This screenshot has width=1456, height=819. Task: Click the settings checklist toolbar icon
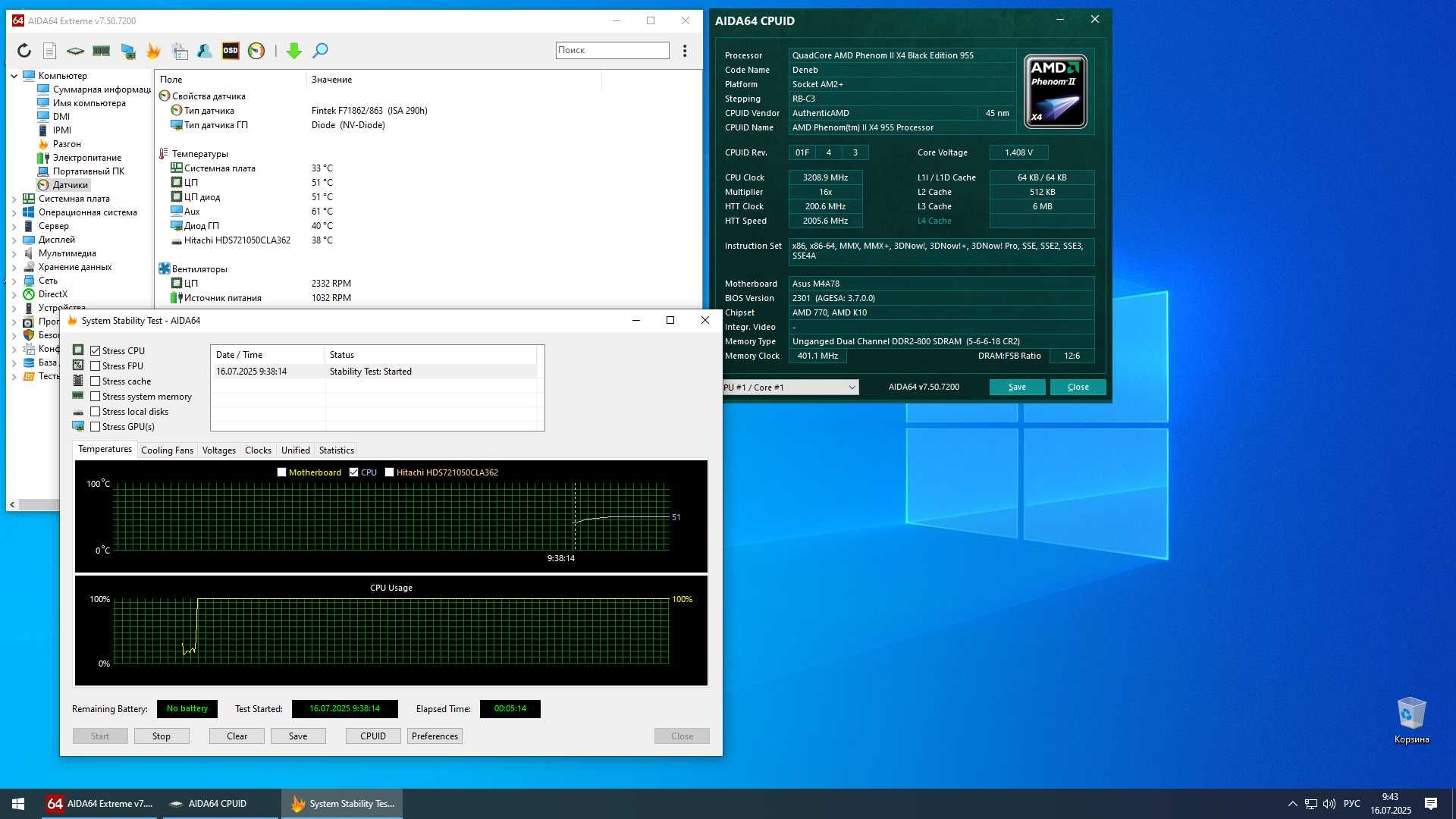[180, 51]
